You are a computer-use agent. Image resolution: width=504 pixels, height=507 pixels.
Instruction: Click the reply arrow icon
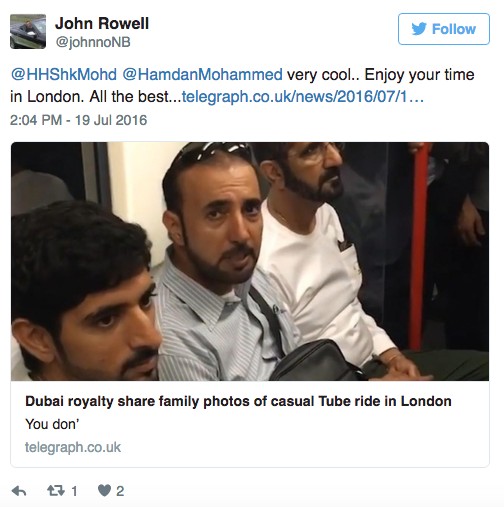pyautogui.click(x=19, y=491)
